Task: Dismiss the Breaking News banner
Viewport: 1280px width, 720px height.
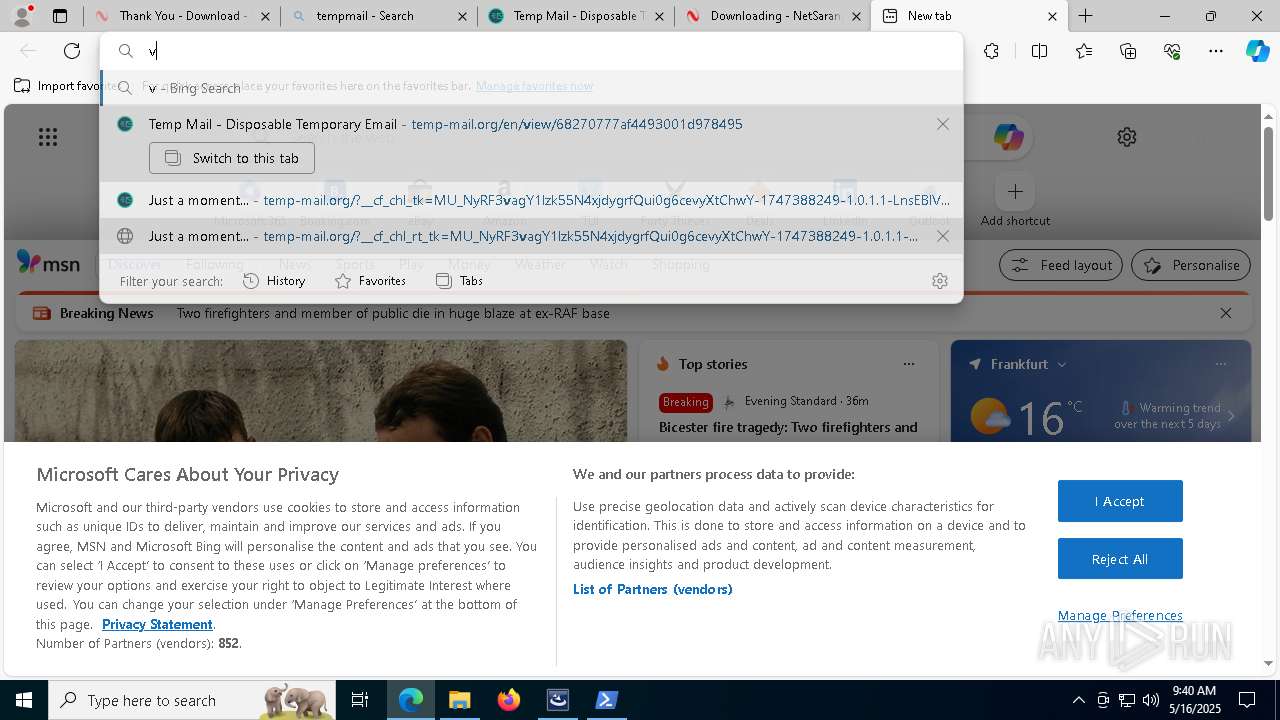Action: click(1226, 313)
